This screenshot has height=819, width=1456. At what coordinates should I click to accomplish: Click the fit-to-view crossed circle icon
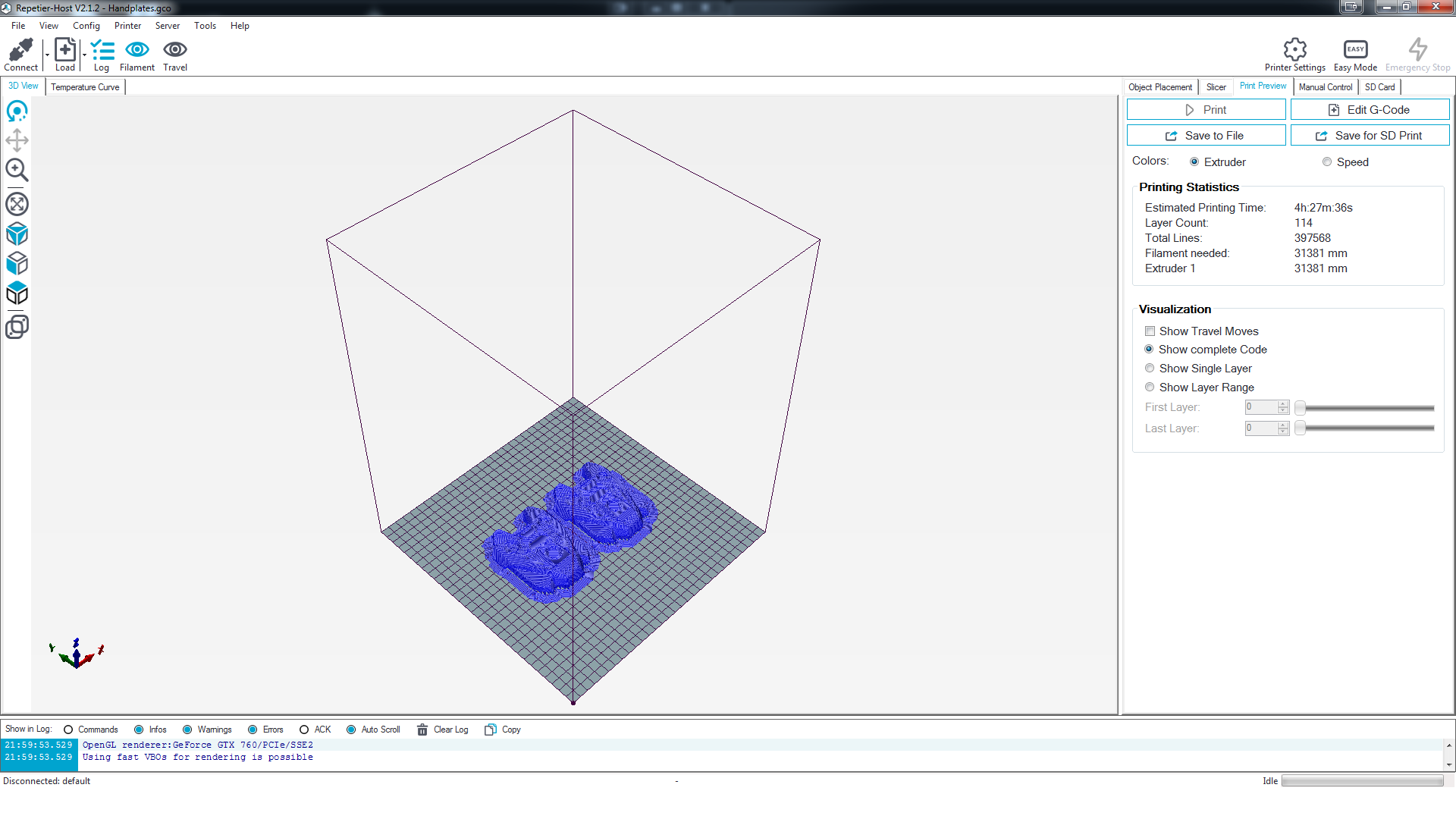click(x=17, y=204)
